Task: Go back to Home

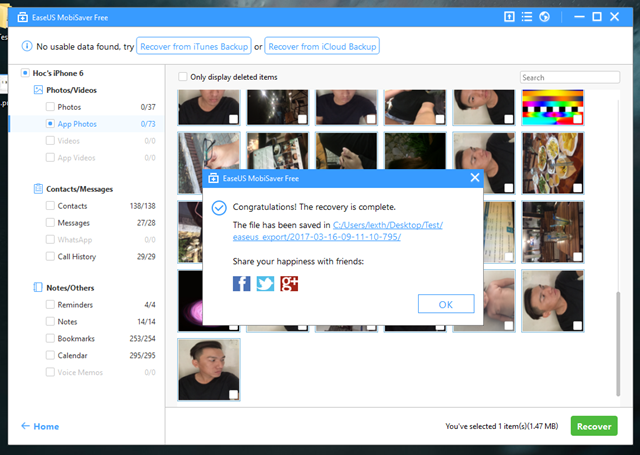Action: (40, 426)
